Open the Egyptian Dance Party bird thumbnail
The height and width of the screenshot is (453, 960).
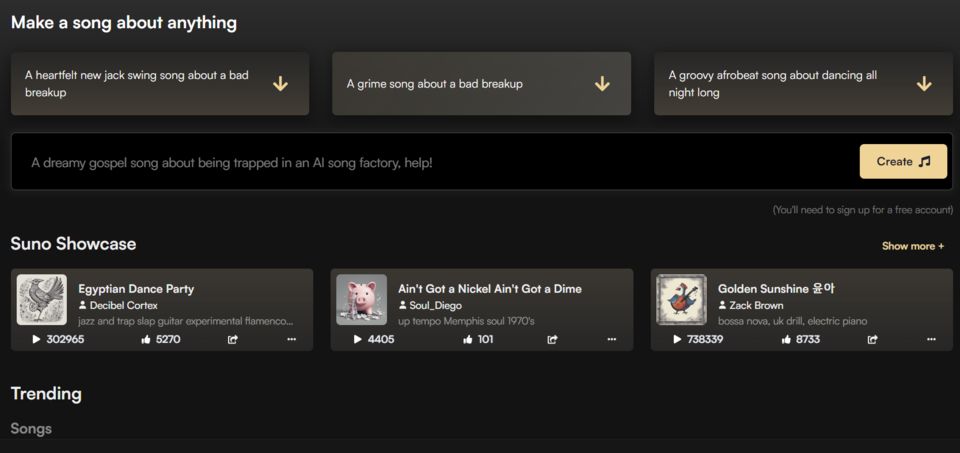tap(42, 299)
